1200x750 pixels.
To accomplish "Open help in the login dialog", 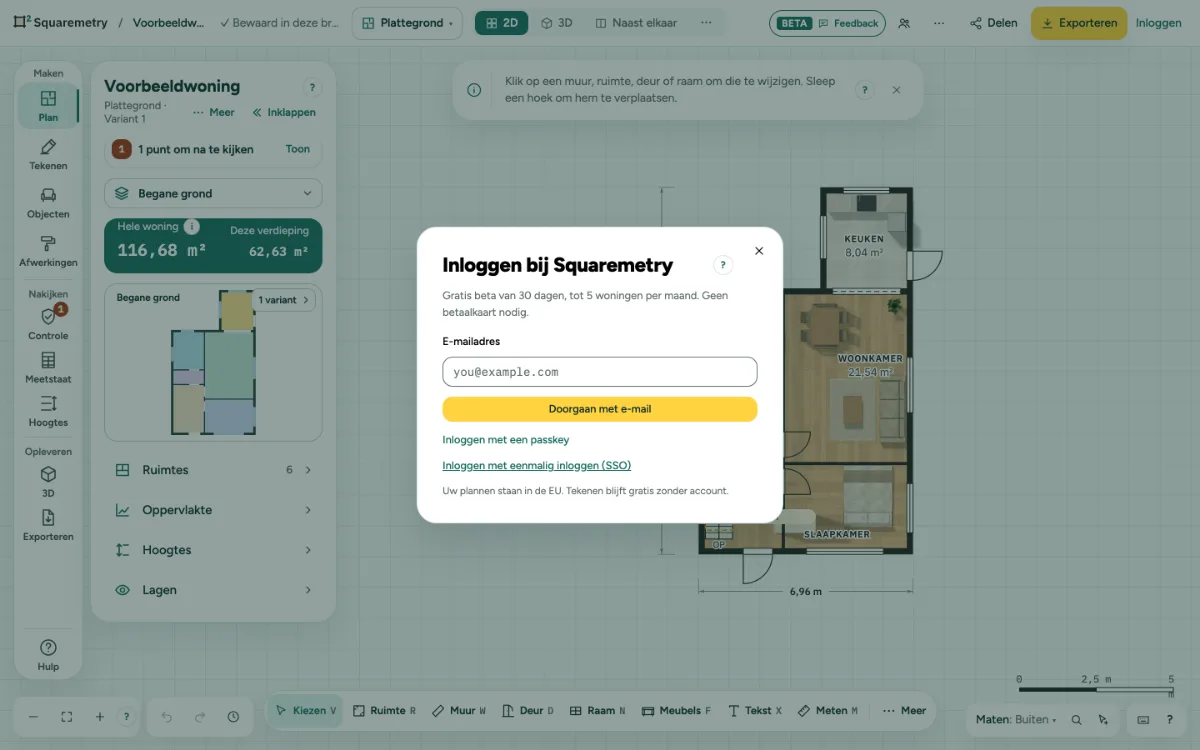I will [724, 265].
